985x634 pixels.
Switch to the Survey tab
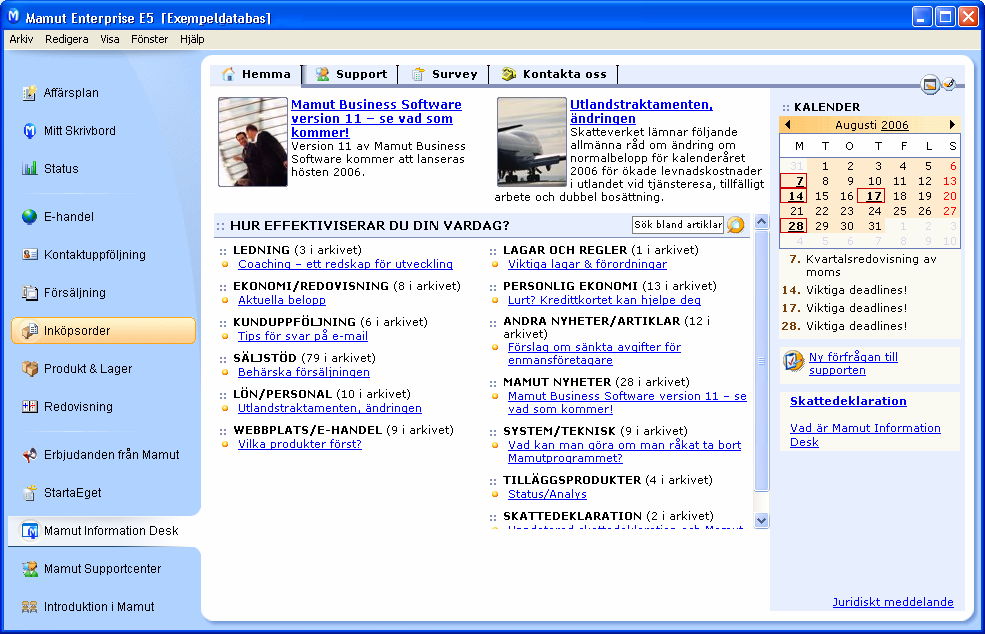point(444,74)
